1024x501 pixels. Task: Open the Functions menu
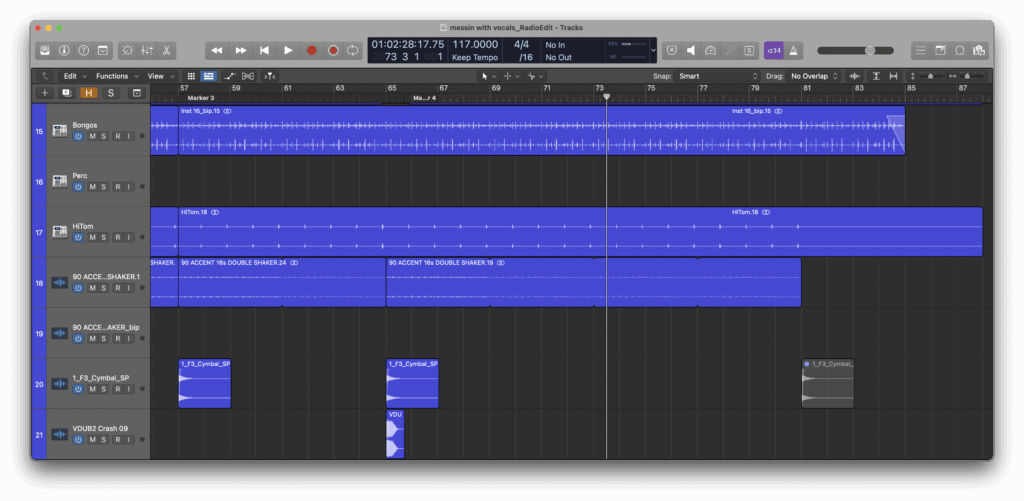coord(116,76)
